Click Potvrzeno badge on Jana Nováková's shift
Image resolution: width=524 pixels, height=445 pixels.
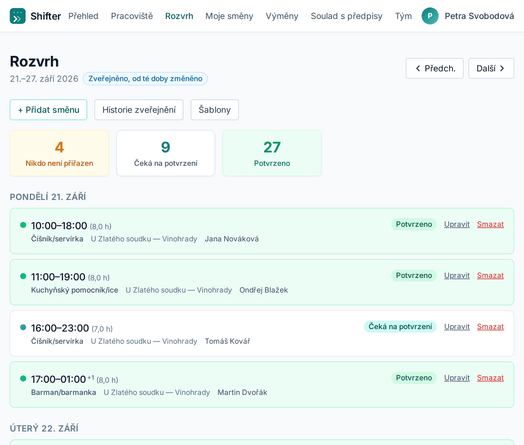[414, 224]
